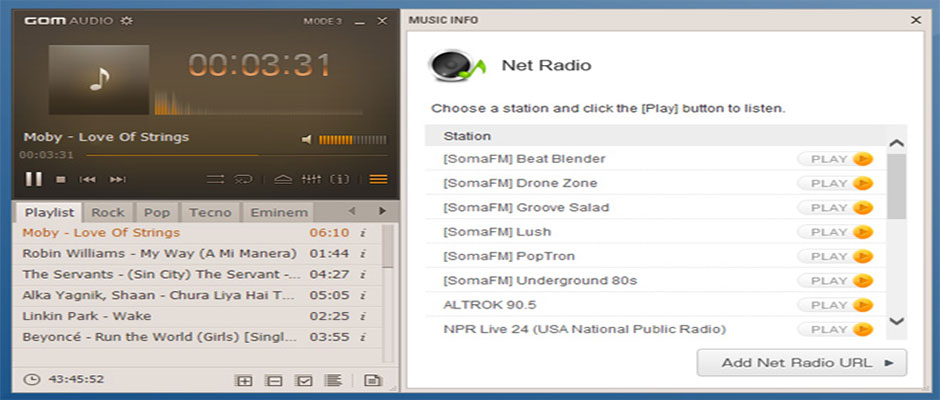
Task: Switch to the Tecno tab
Action: coord(210,212)
